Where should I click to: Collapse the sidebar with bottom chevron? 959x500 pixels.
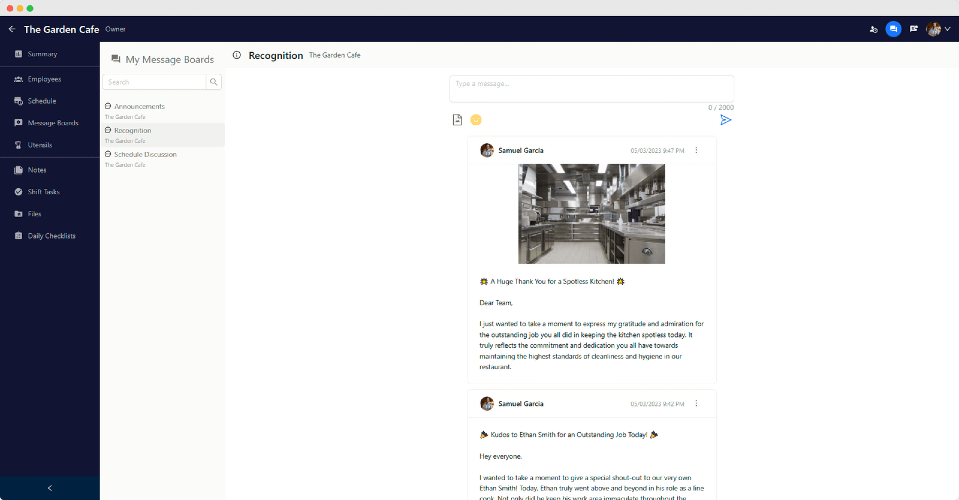point(50,488)
